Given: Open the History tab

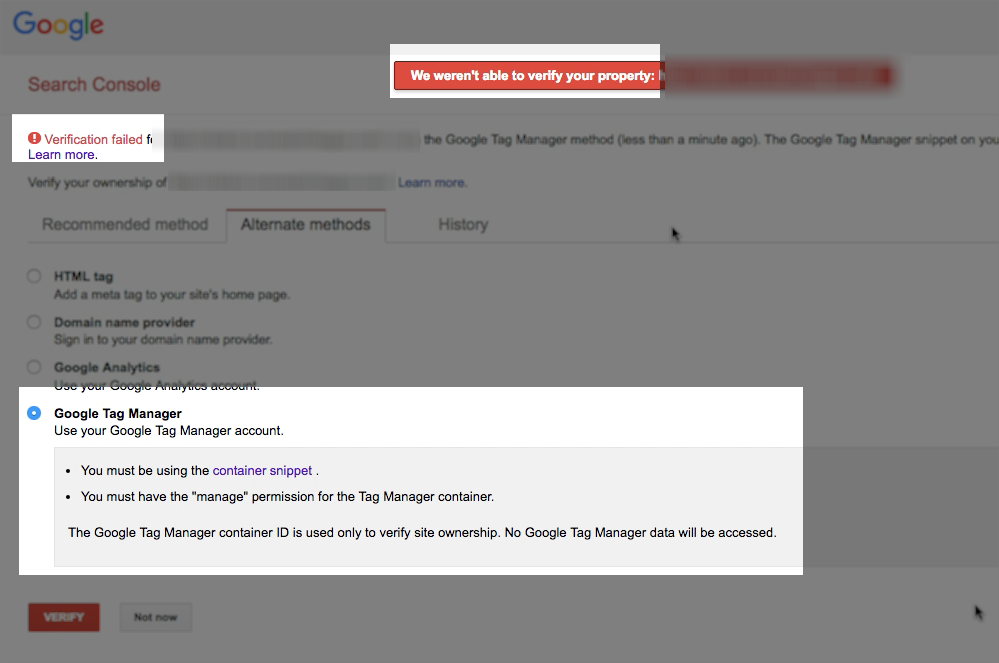Looking at the screenshot, I should 463,224.
